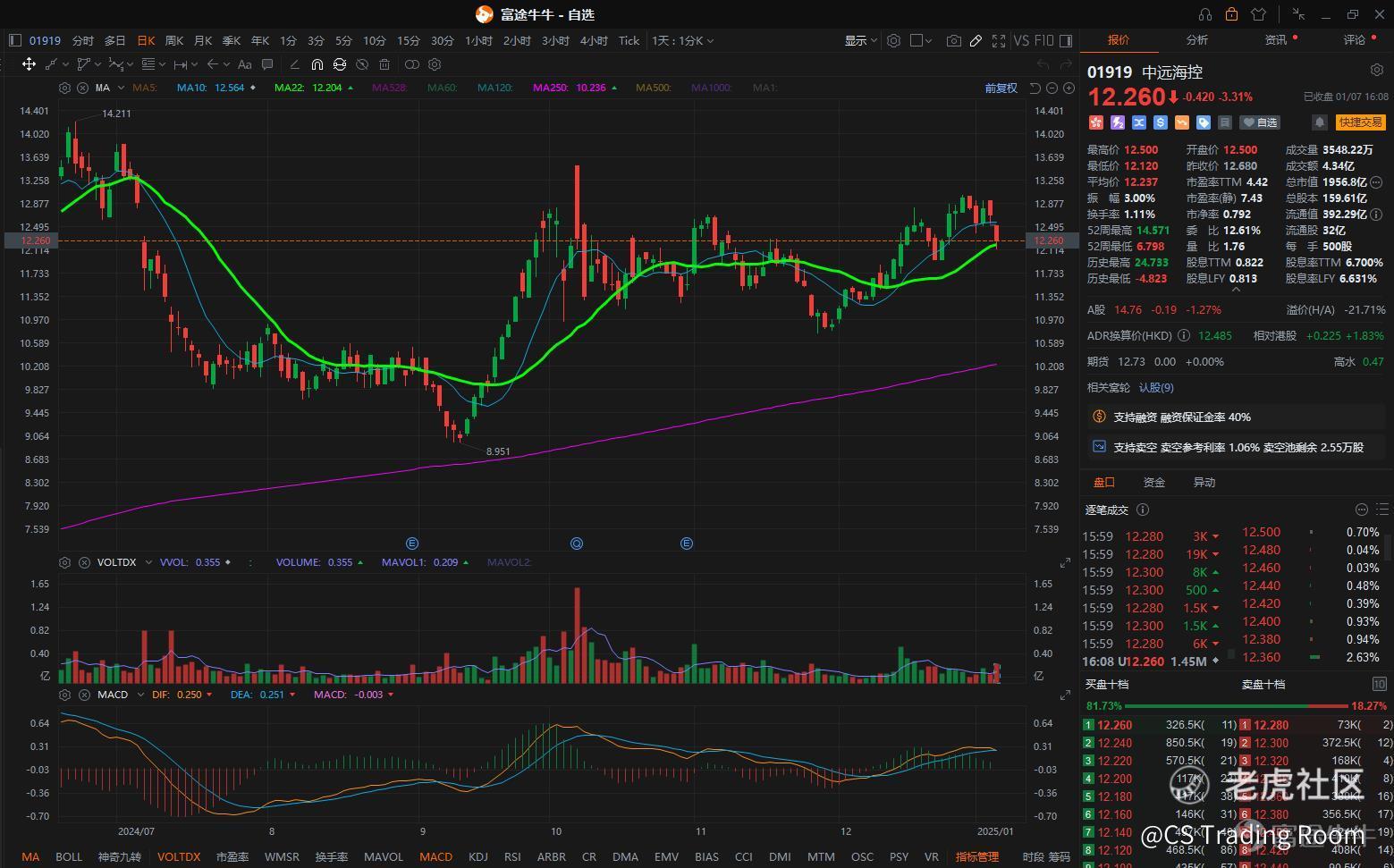
Task: Remove the VOLTDX indicator pane
Action: [x=84, y=562]
